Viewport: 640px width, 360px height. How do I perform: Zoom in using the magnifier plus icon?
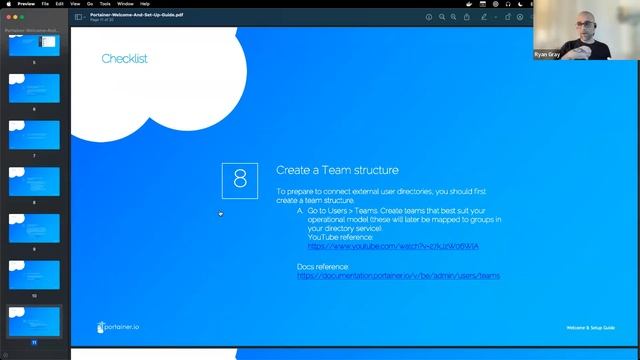tap(453, 17)
